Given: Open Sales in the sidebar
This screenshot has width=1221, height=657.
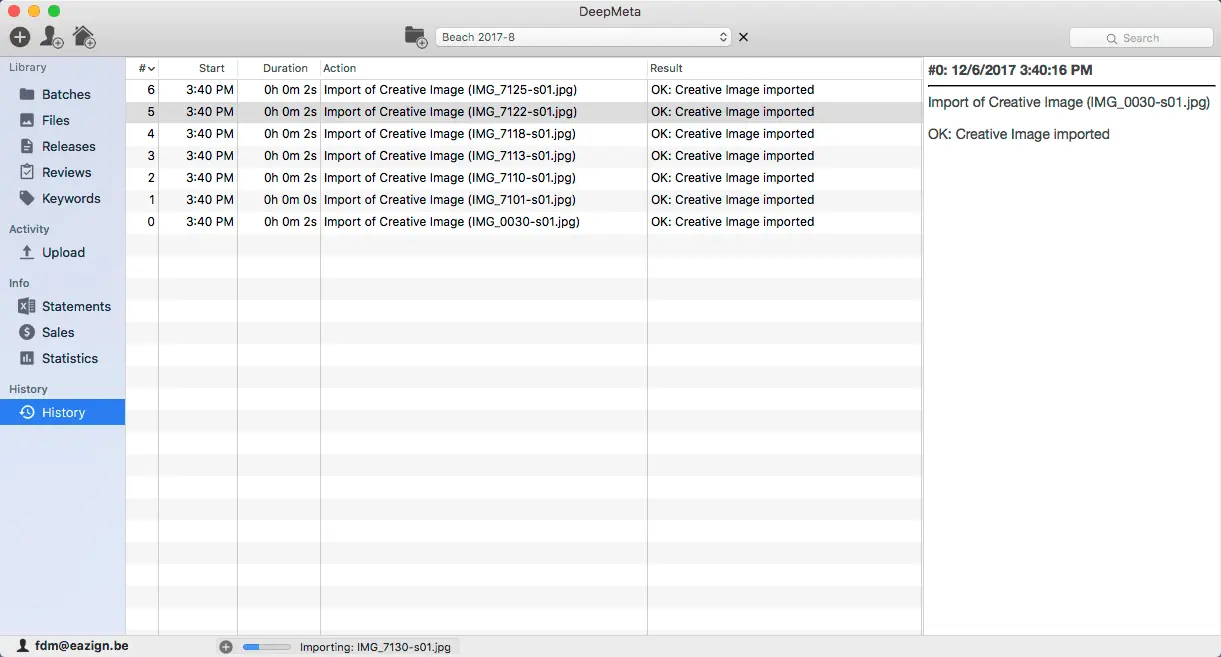Looking at the screenshot, I should tap(62, 332).
